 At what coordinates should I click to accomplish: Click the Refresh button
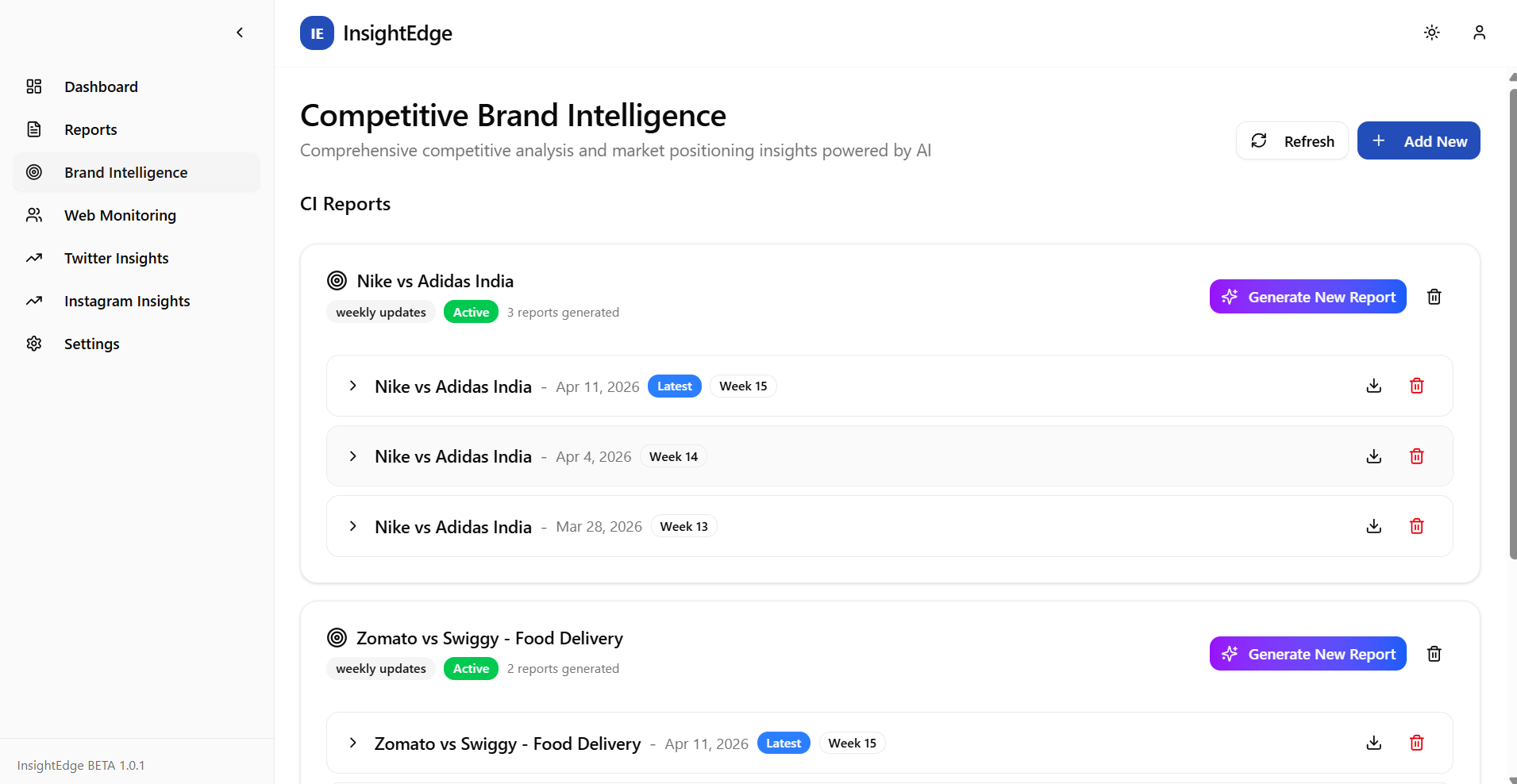(x=1292, y=140)
